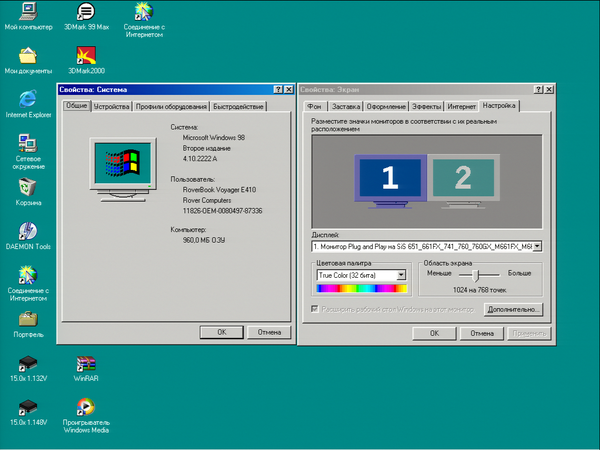
Task: Select monitor 2 in display arrangement
Action: 463,181
